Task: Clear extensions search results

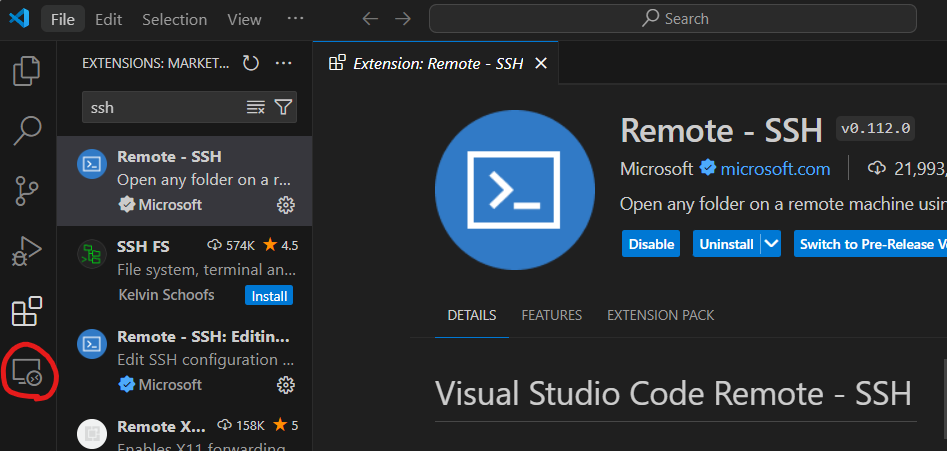Action: point(256,107)
